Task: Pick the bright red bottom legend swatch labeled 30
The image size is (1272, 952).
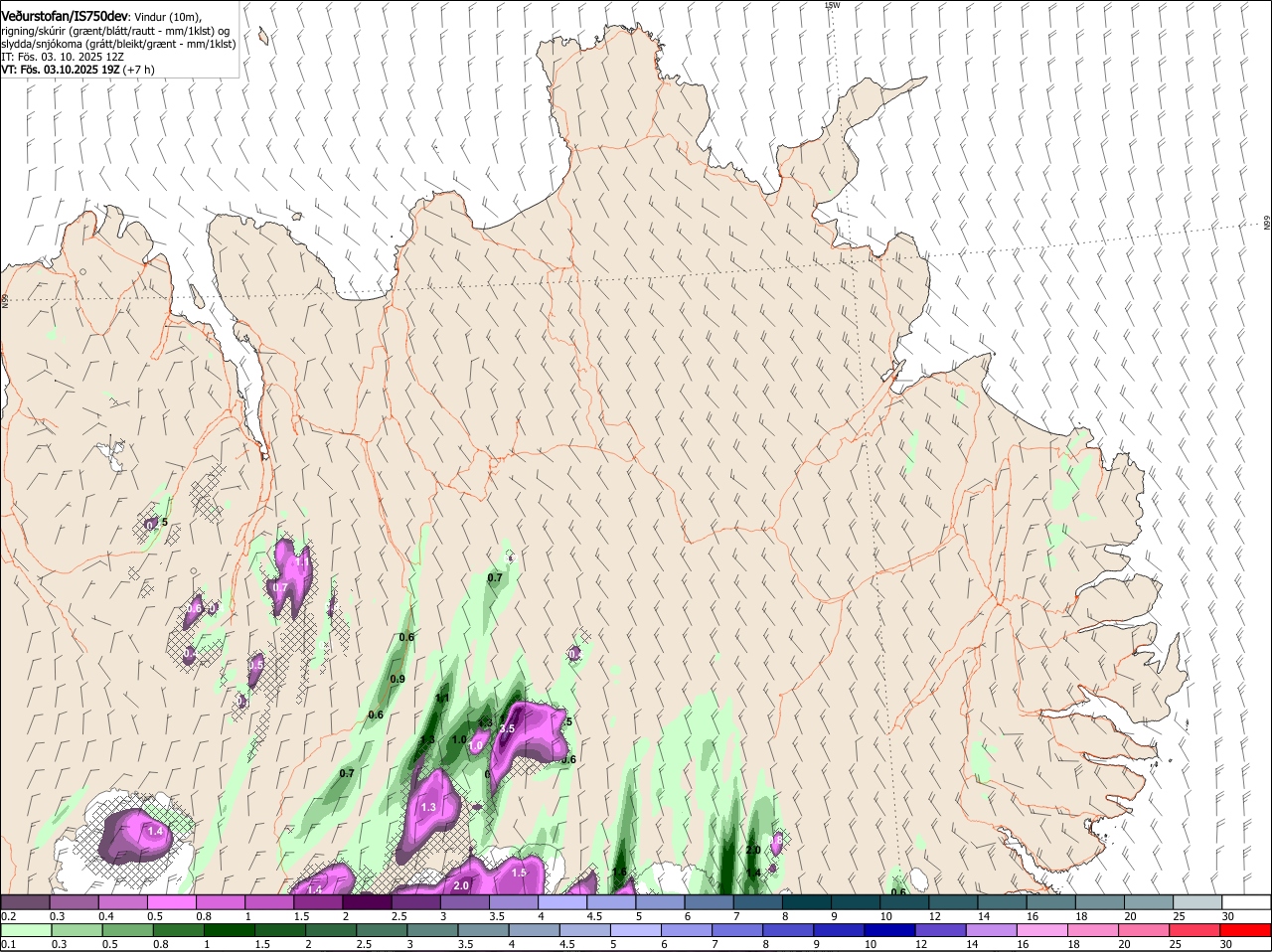Action: (1246, 930)
